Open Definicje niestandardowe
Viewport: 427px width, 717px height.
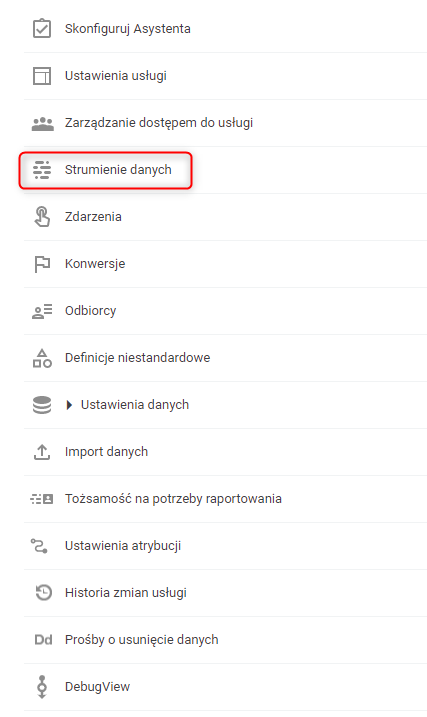click(137, 358)
